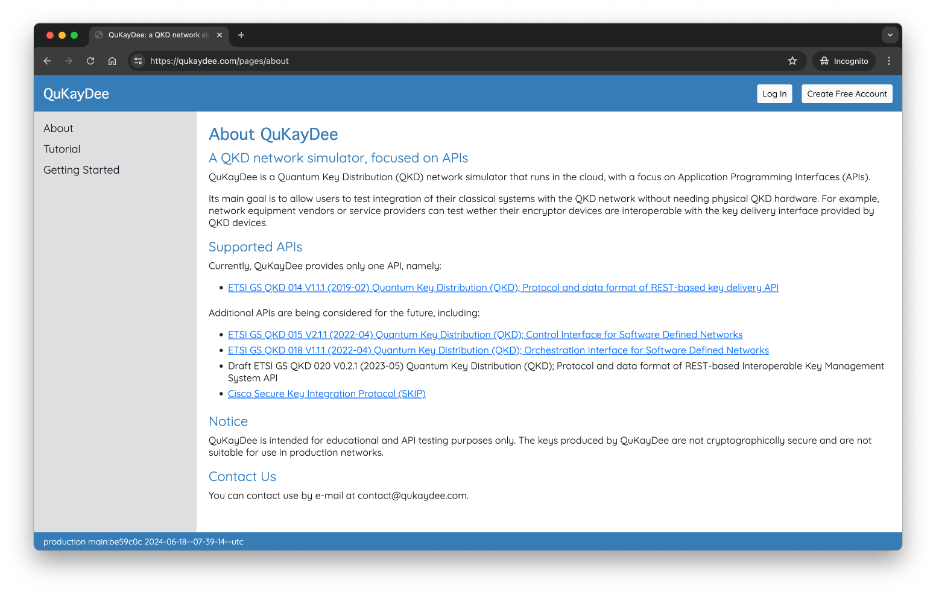
Task: Click the Log In button
Action: coord(774,94)
